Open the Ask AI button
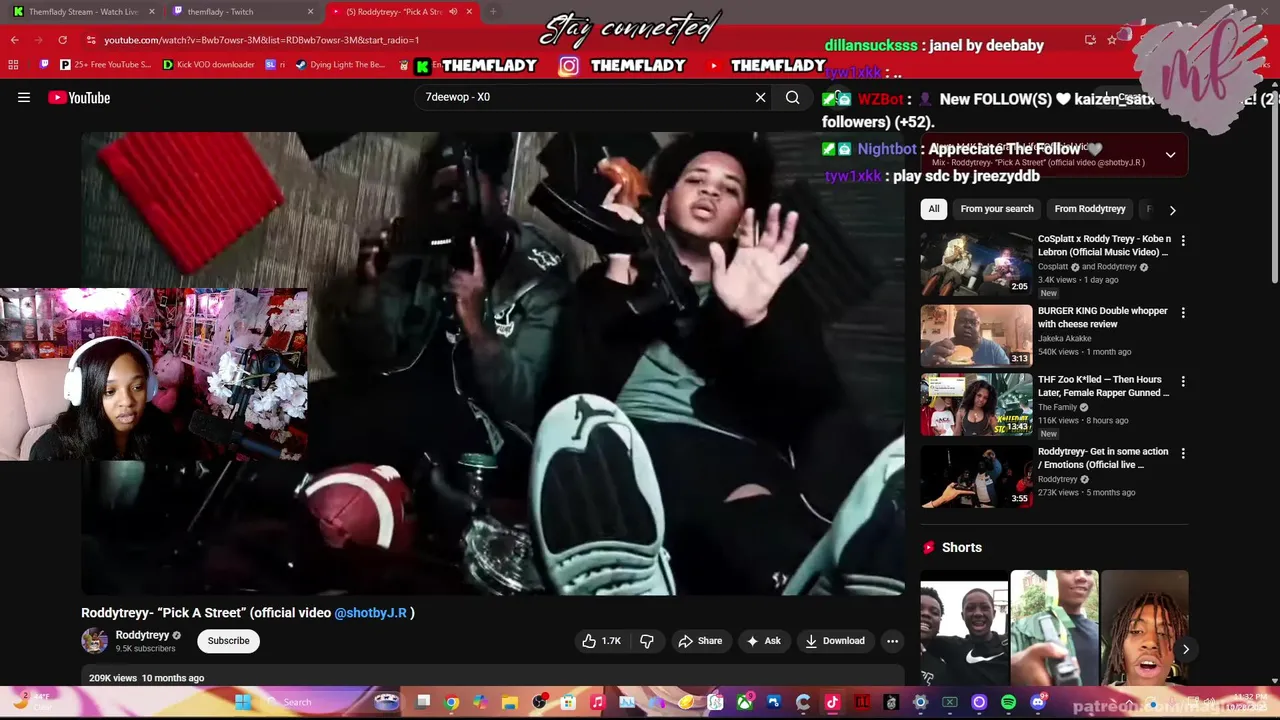This screenshot has width=1280, height=720. (763, 641)
